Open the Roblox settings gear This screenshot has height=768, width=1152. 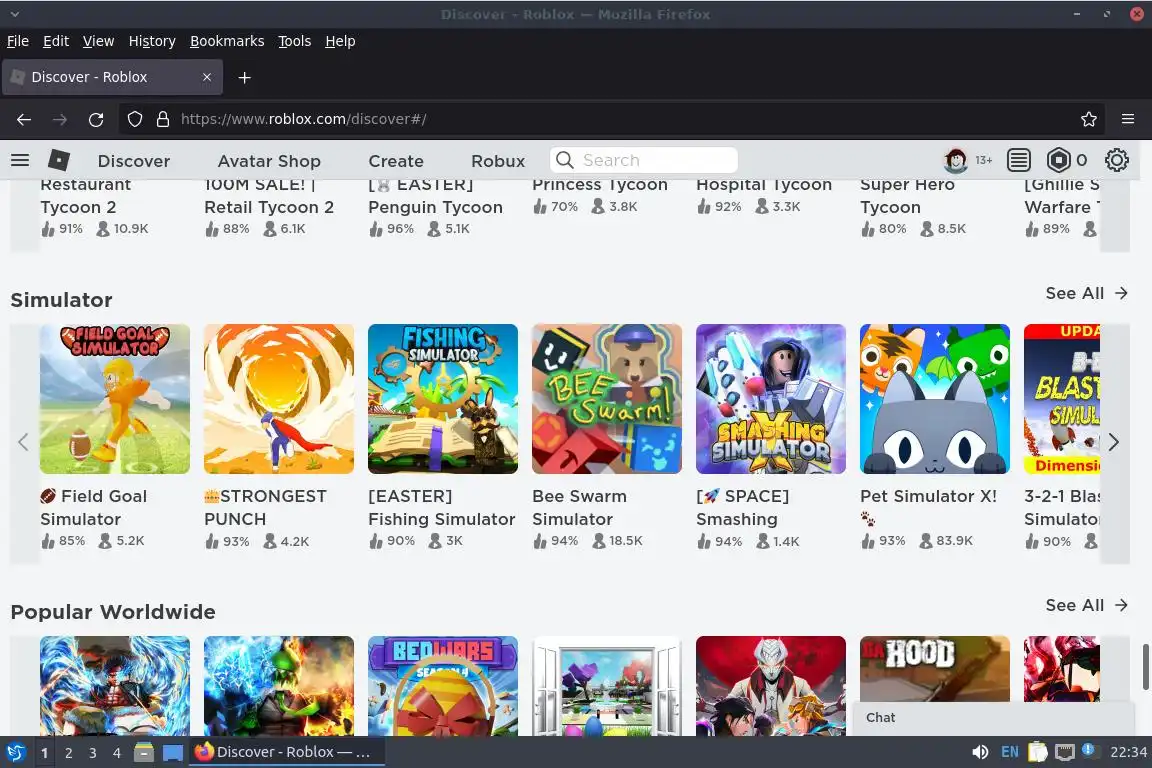[1116, 160]
